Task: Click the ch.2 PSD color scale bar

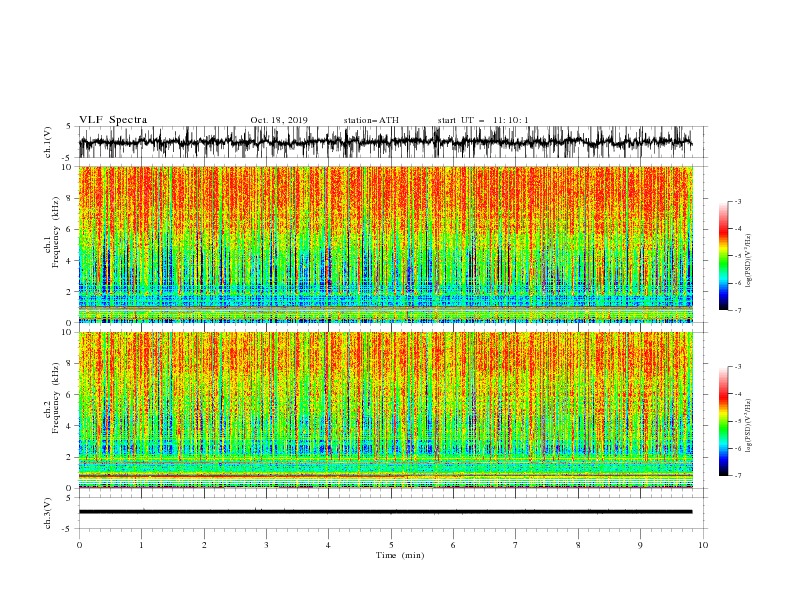Action: click(723, 421)
